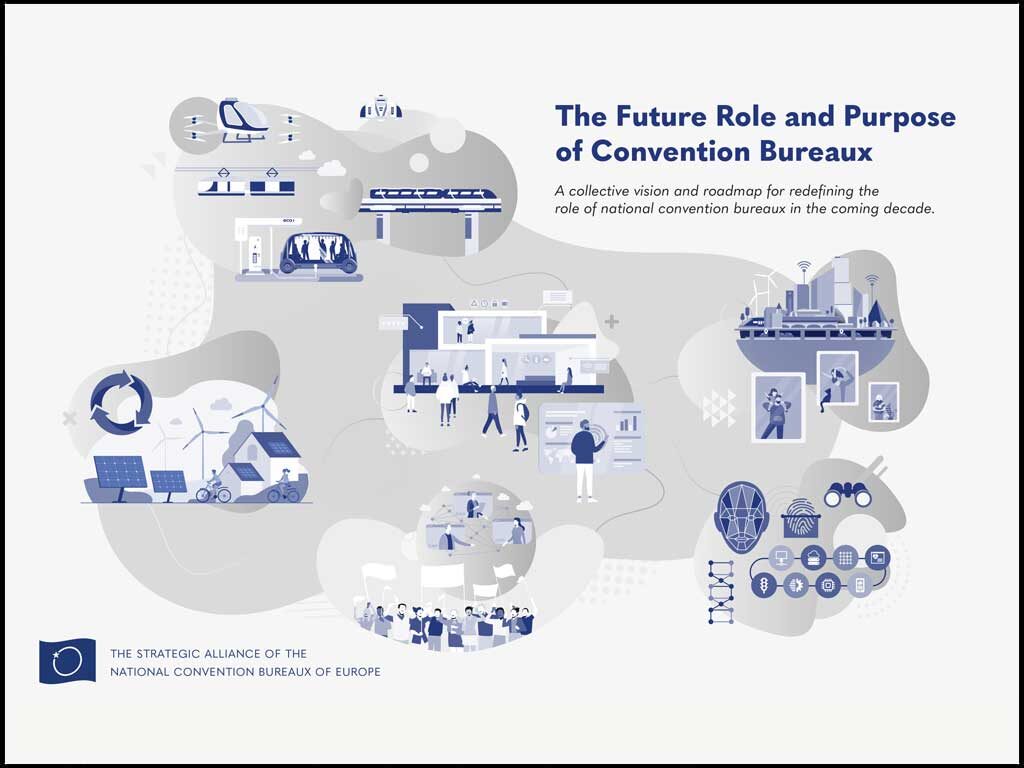Click the passenger drone air taxi
This screenshot has height=768, width=1024.
point(242,121)
